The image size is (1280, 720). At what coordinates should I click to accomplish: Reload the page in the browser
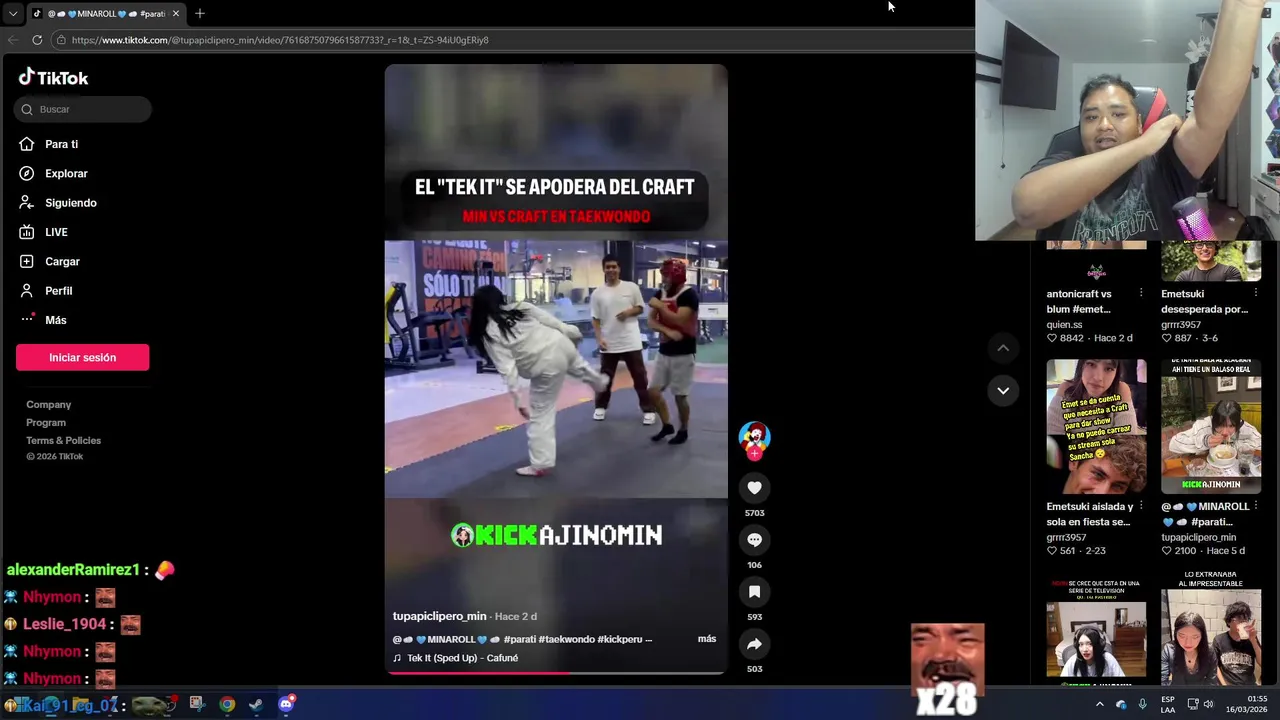[x=37, y=40]
